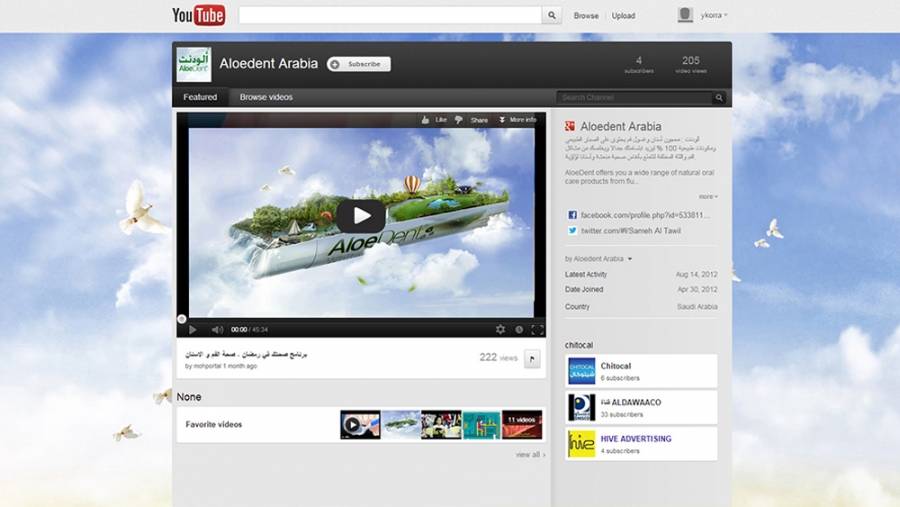Click Aloedent Arabia channel title in header
The height and width of the screenshot is (507, 900).
pos(269,64)
